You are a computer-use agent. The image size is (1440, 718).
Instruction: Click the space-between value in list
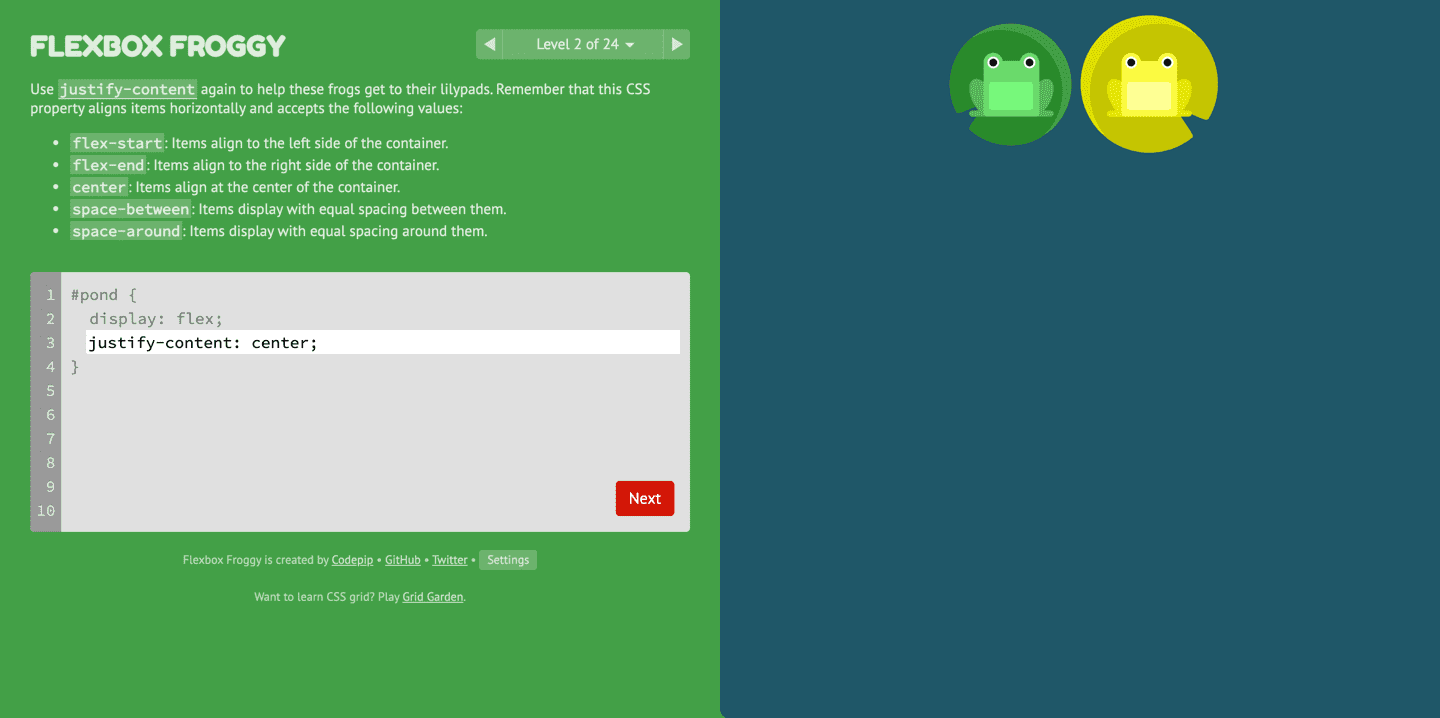point(130,209)
